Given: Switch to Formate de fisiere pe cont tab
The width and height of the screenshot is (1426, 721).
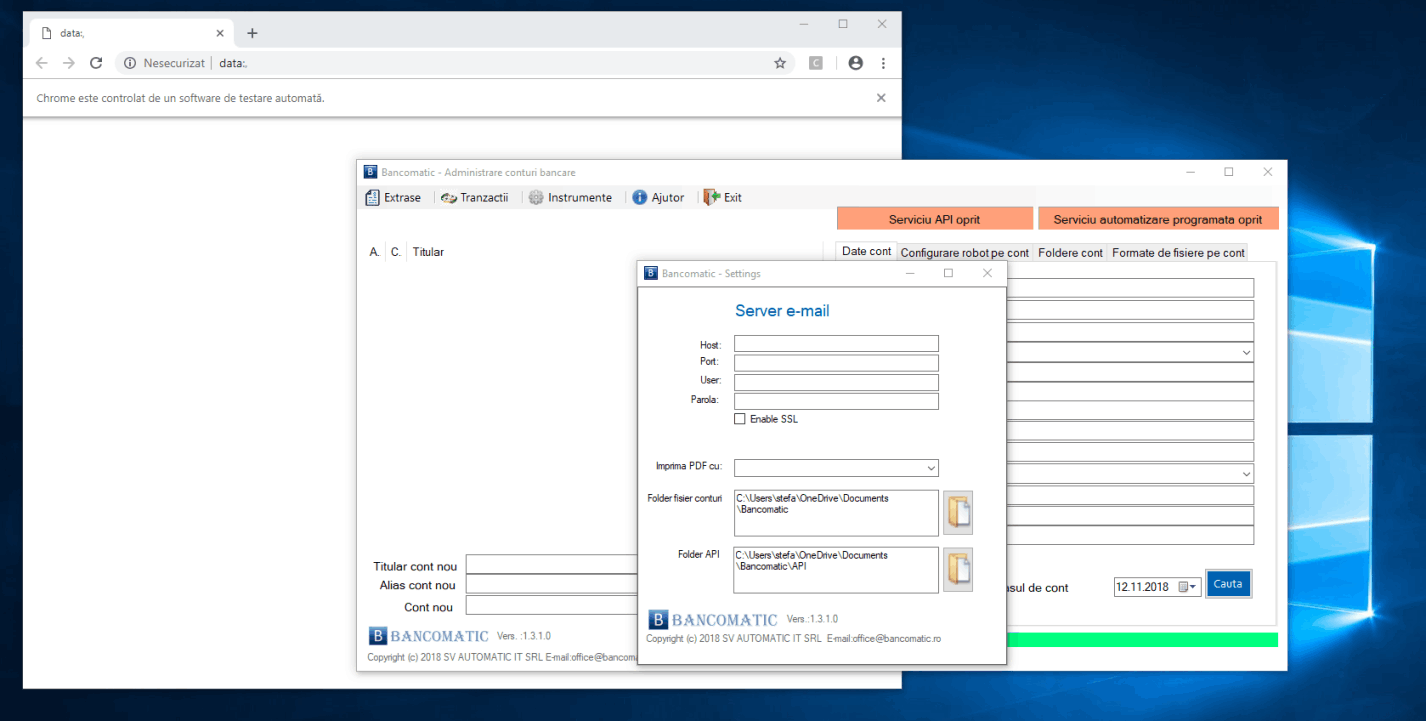Looking at the screenshot, I should [x=1178, y=253].
